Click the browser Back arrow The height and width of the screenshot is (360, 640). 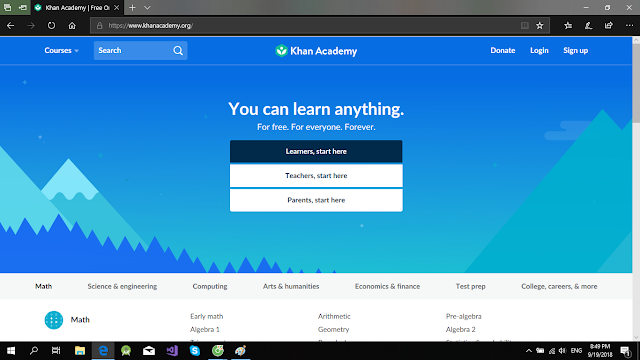(11, 26)
